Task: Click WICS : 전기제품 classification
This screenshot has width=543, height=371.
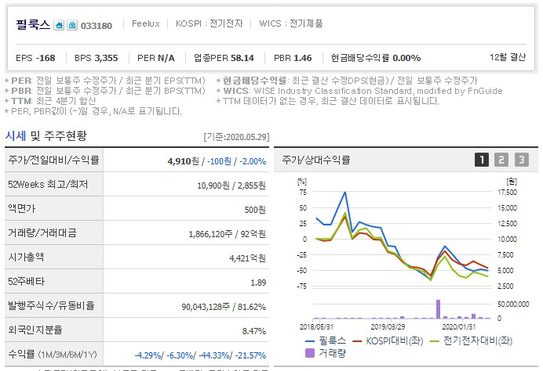Action: (291, 24)
